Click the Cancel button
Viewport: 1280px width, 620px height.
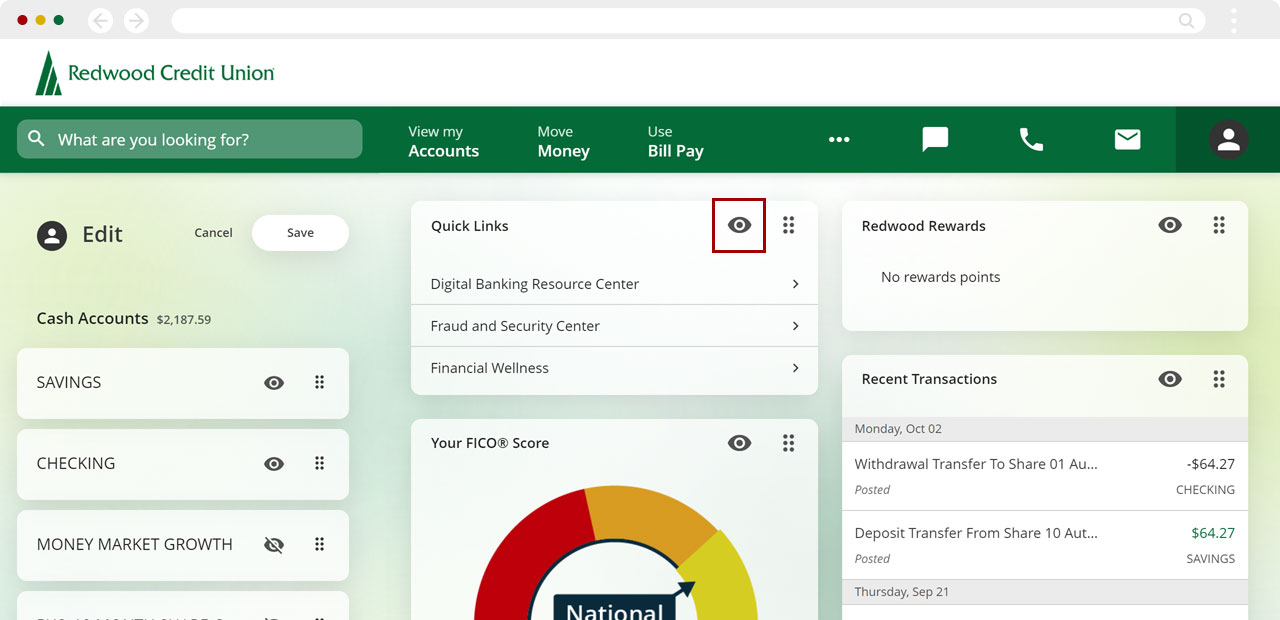(213, 232)
